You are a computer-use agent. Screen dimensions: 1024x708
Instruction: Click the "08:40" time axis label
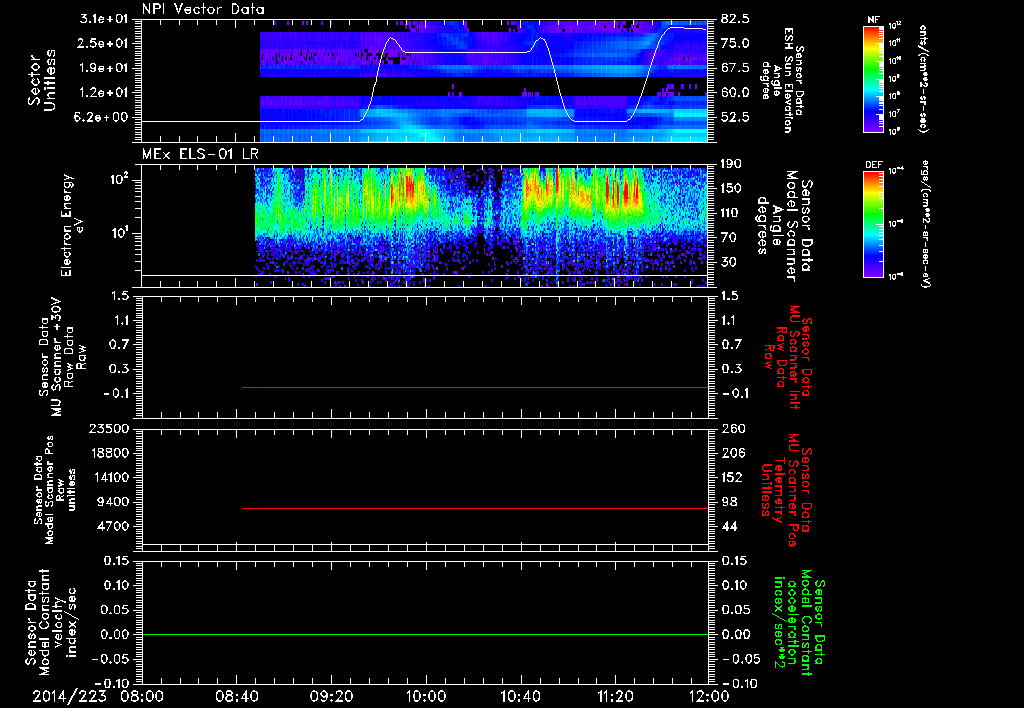click(236, 696)
